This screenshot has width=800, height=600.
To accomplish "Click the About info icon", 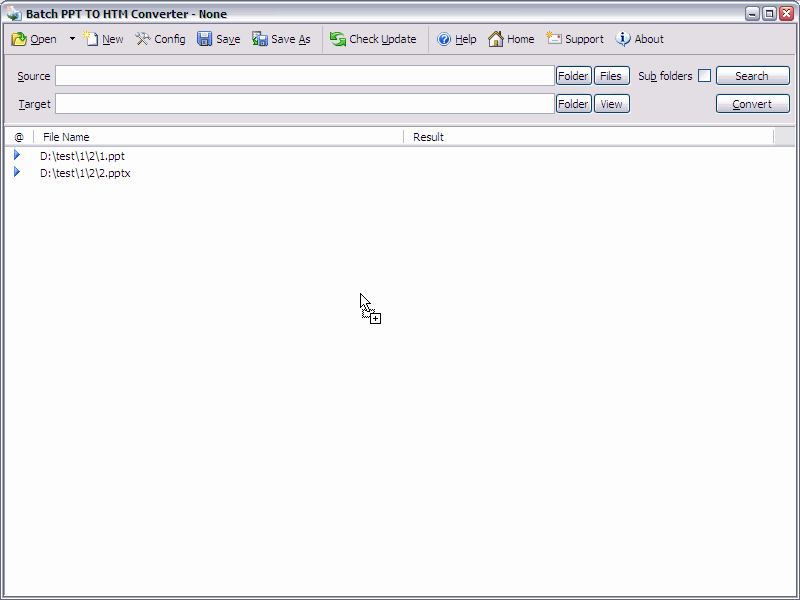I will pyautogui.click(x=622, y=39).
